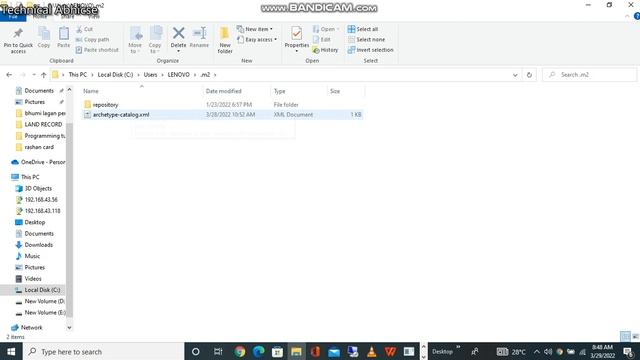
Task: Open the New item dropdown
Action: point(255,29)
